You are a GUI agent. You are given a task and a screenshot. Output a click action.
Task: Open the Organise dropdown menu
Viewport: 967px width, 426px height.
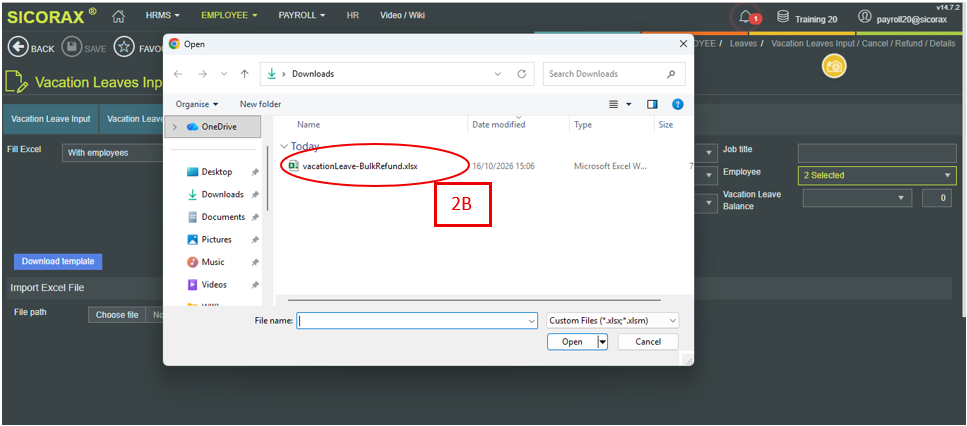(x=197, y=104)
